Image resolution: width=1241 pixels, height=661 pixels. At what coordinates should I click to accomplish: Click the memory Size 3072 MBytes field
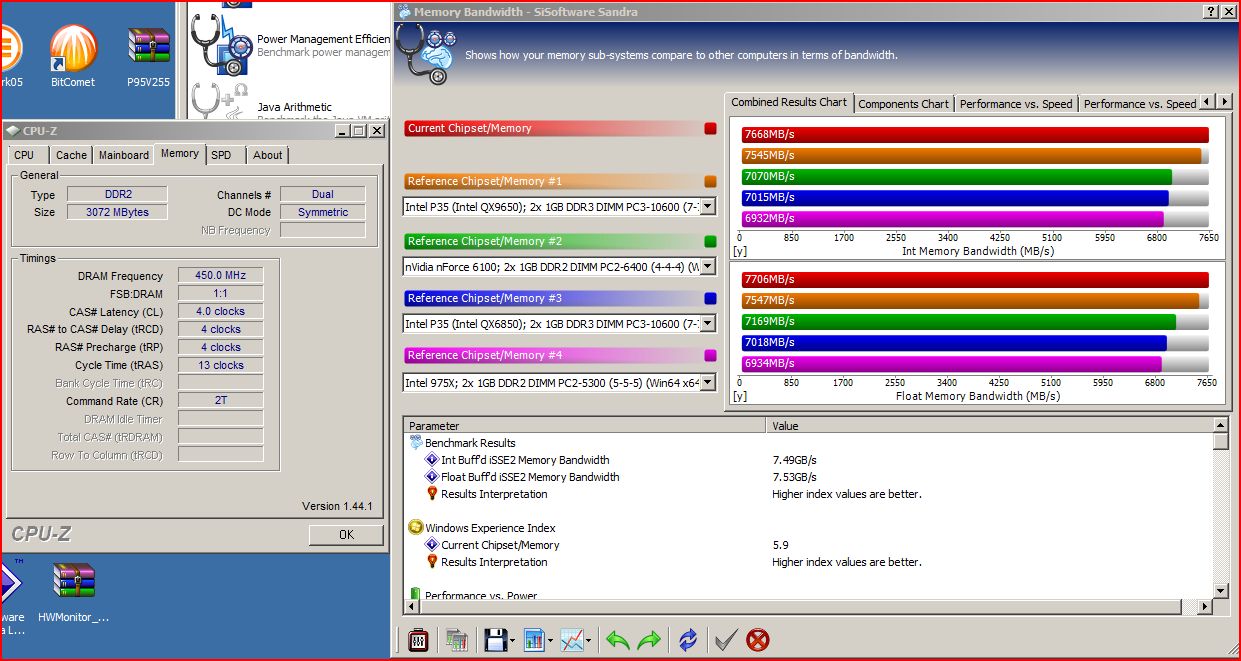pos(117,212)
